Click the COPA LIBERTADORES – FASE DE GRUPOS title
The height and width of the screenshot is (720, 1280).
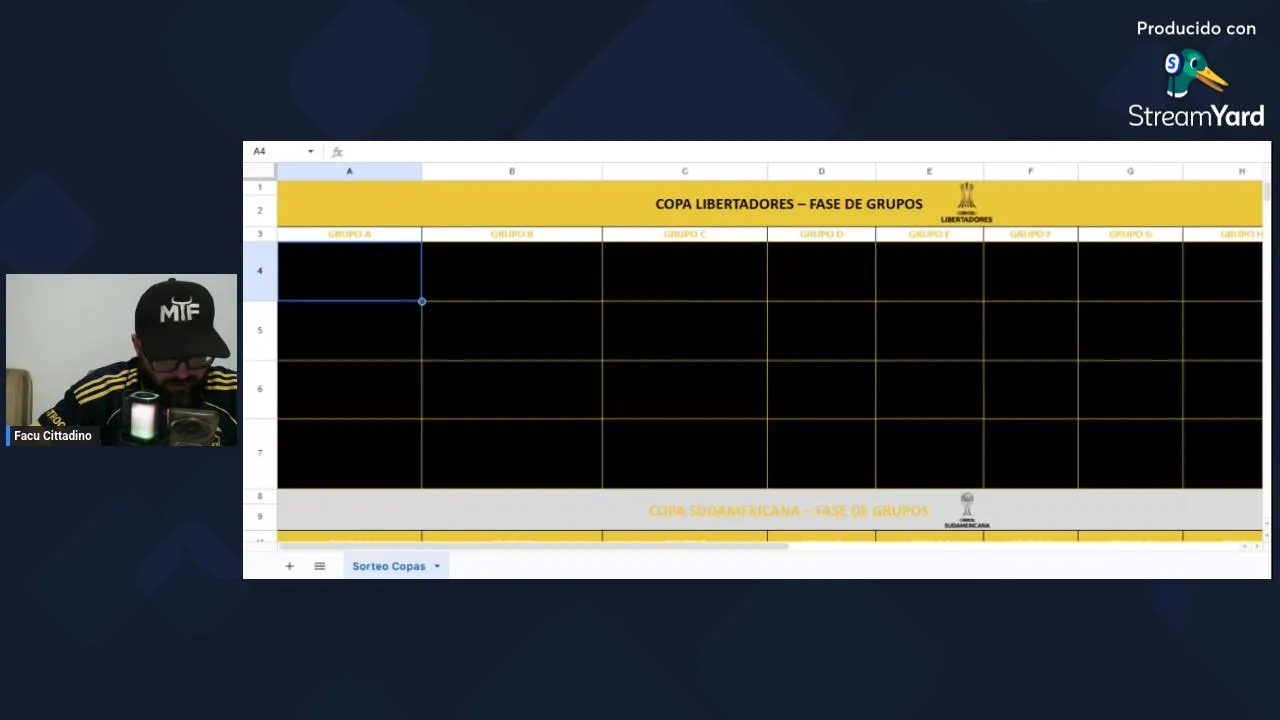coord(789,203)
